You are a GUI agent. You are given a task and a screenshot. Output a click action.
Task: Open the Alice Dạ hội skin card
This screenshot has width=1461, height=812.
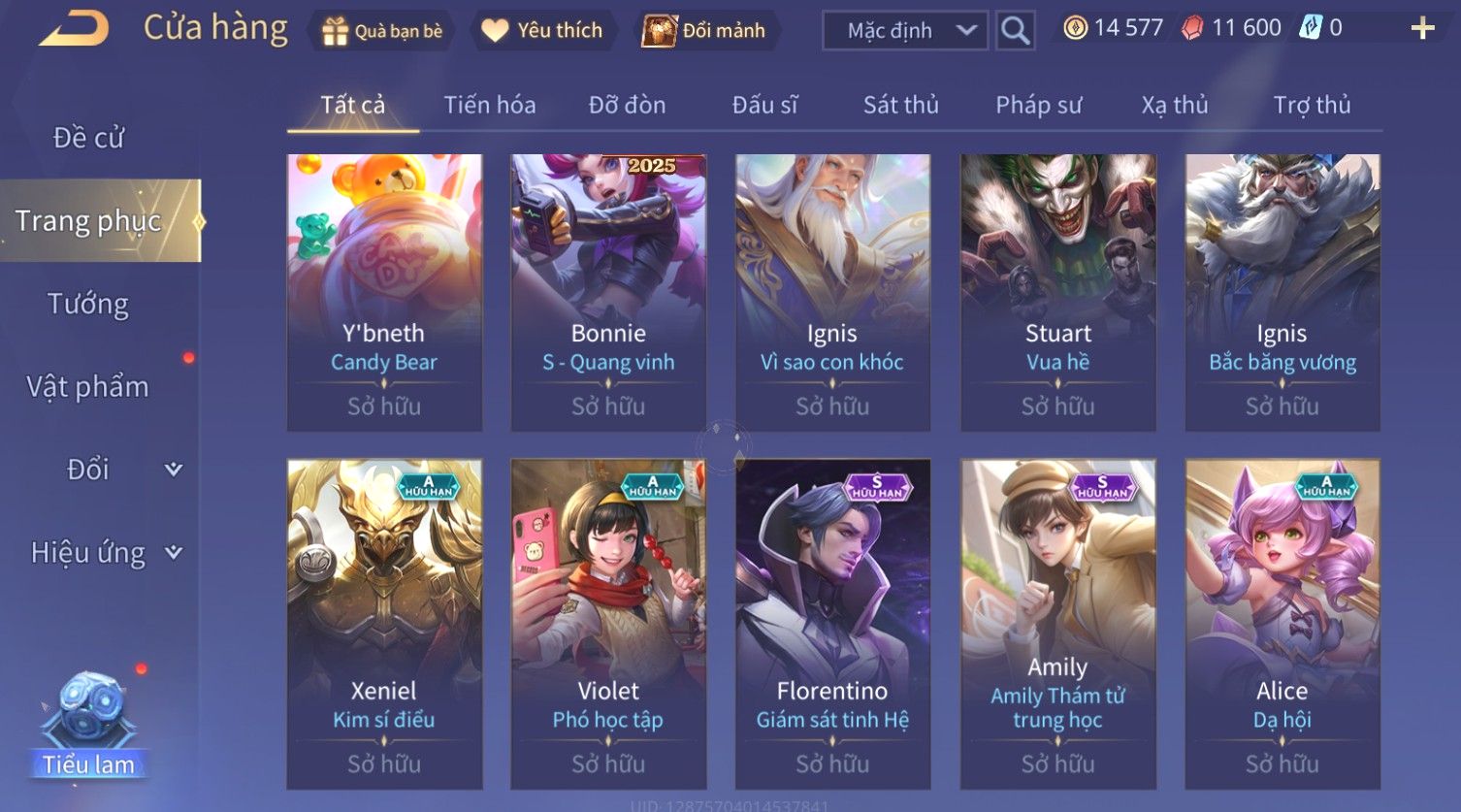(x=1282, y=624)
